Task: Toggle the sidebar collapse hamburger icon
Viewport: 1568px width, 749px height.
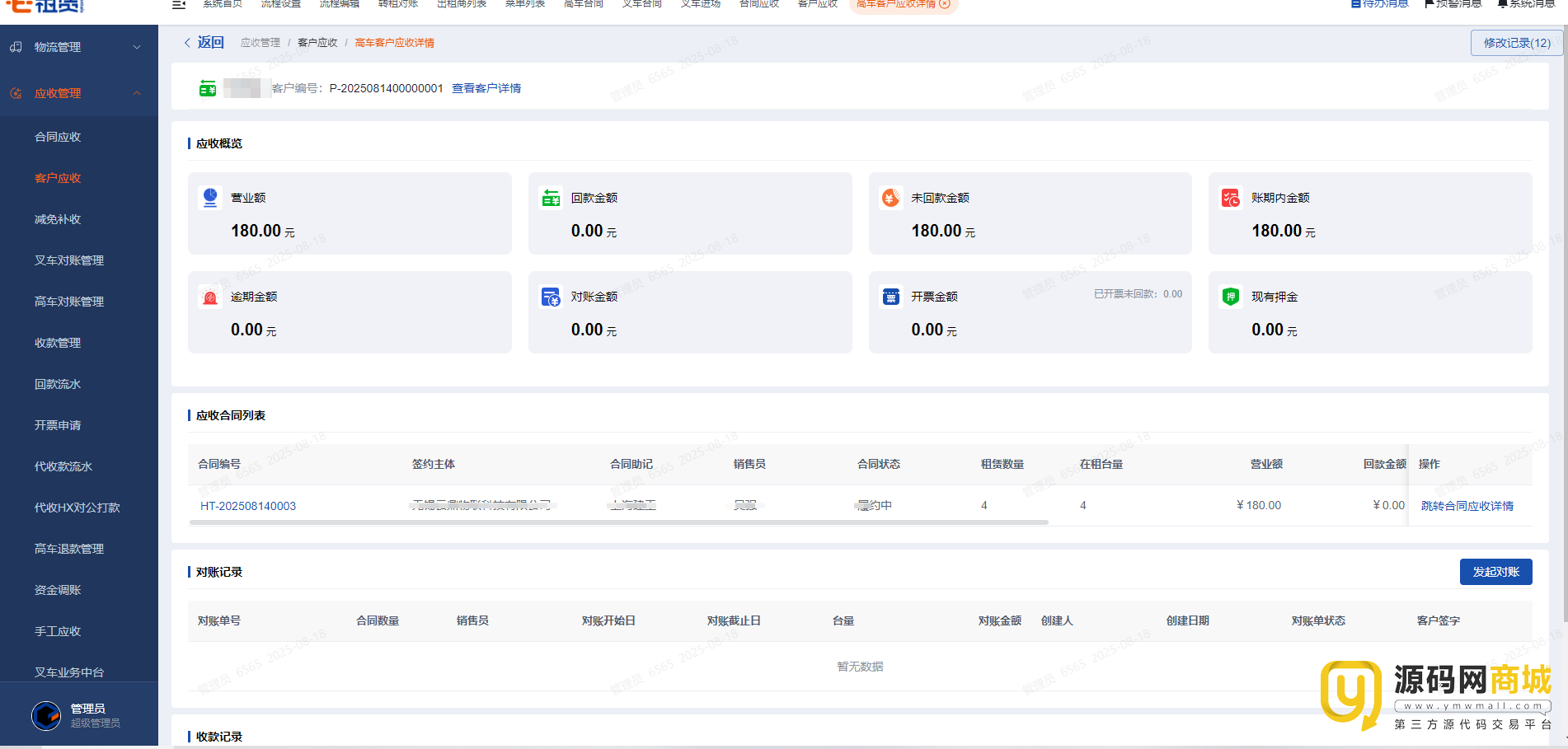Action: click(x=178, y=5)
